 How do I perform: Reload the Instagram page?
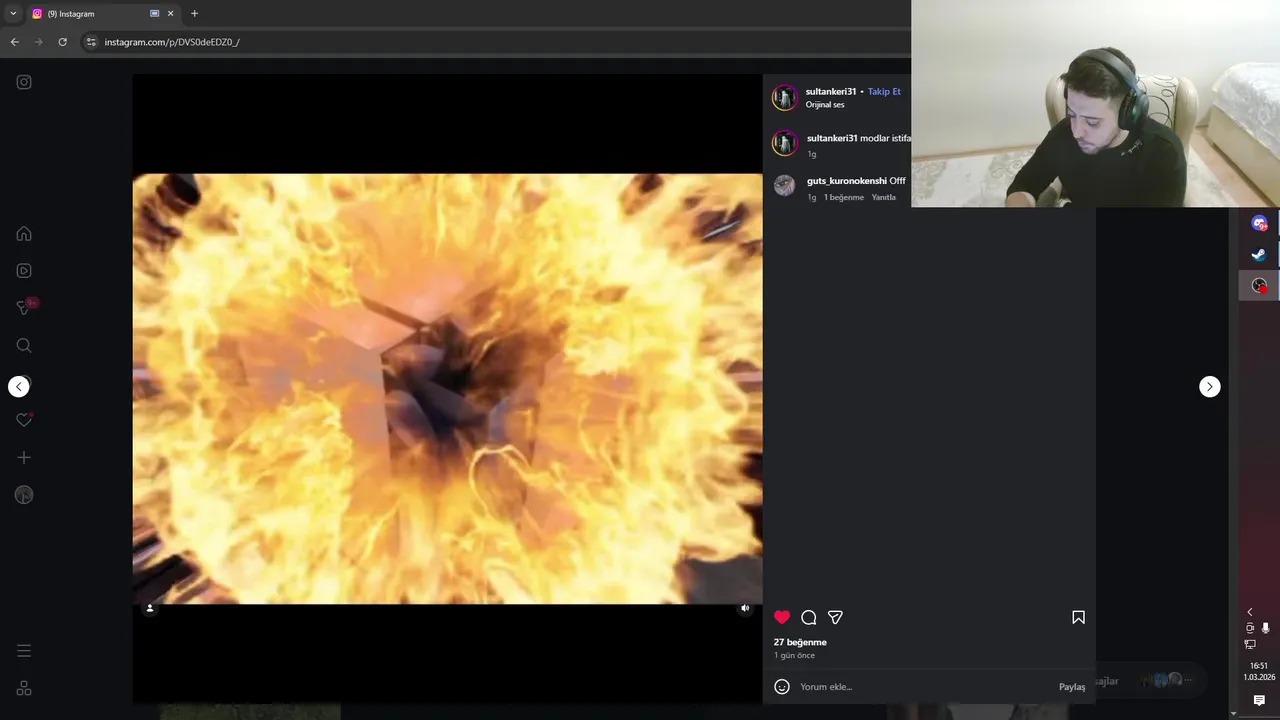pyautogui.click(x=62, y=42)
